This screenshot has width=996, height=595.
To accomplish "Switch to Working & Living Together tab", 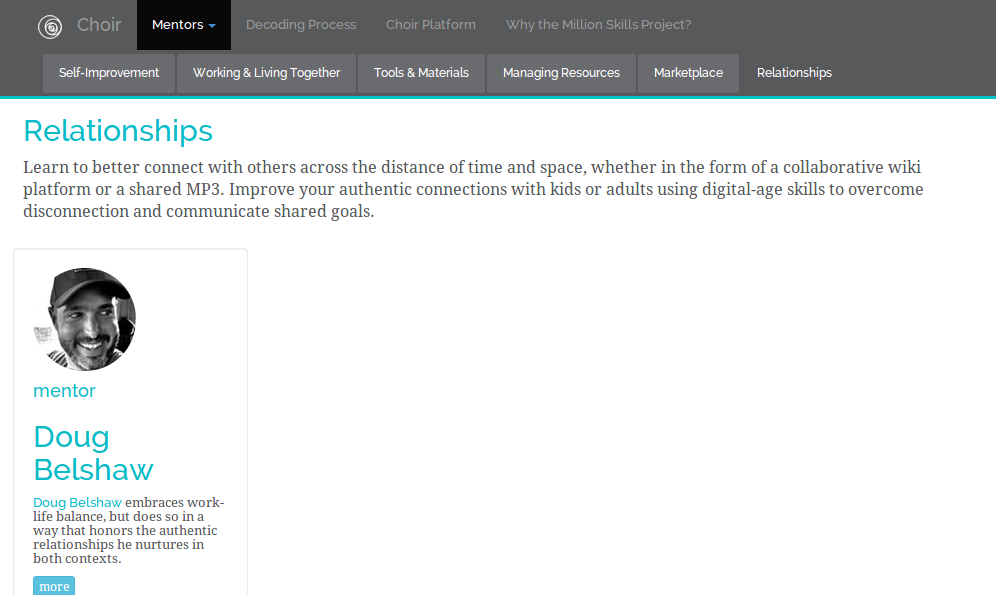I will point(266,73).
